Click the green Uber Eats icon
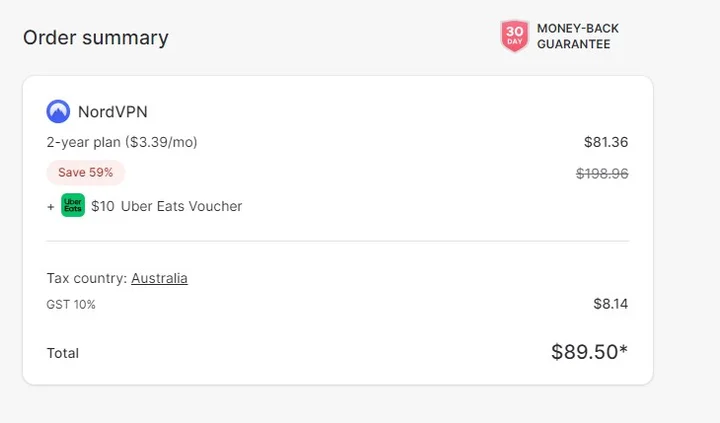 [73, 206]
